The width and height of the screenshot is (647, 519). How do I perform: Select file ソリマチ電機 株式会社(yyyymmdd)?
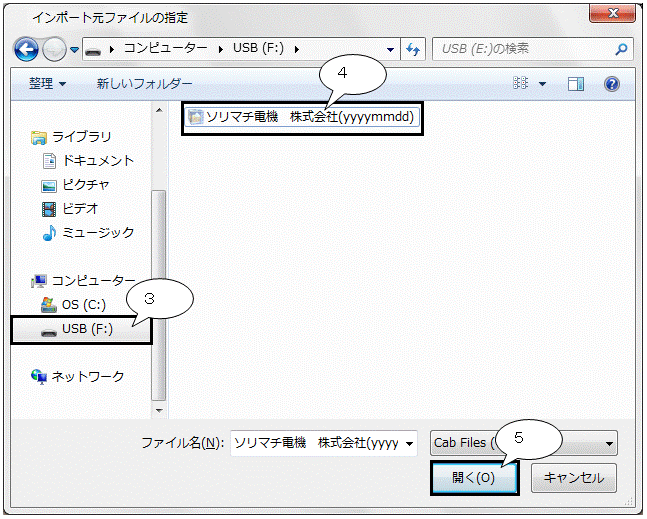click(302, 117)
